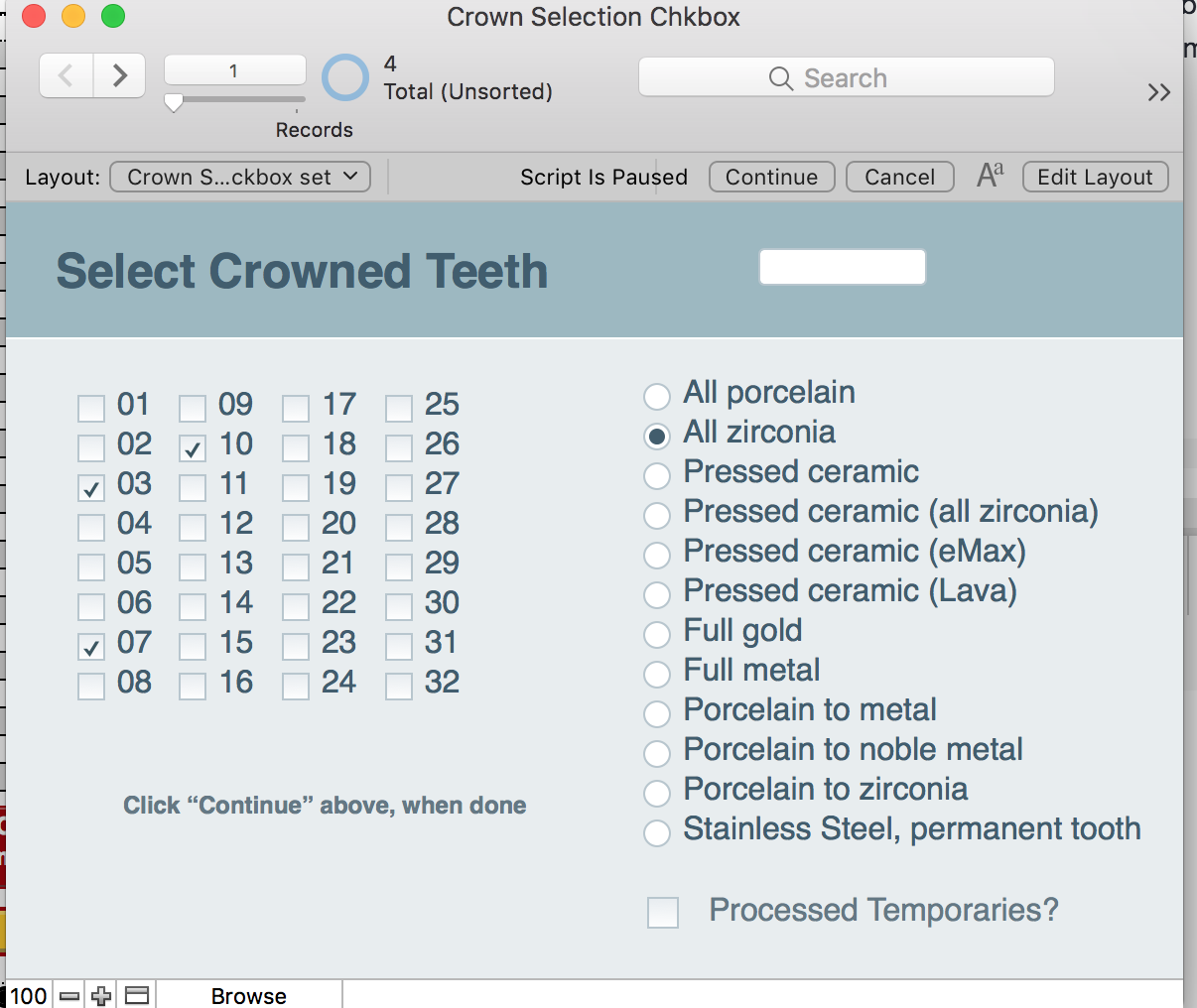Click the Continue script button
1197x1008 pixels.
pos(772,177)
